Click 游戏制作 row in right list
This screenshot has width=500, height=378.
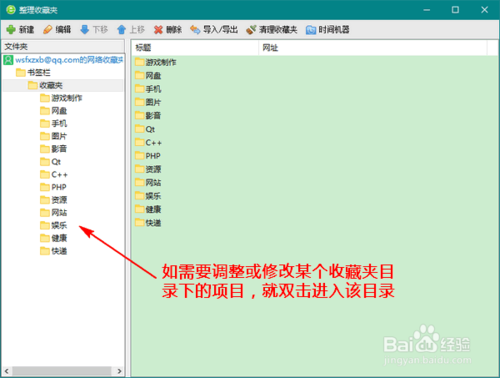(156, 62)
